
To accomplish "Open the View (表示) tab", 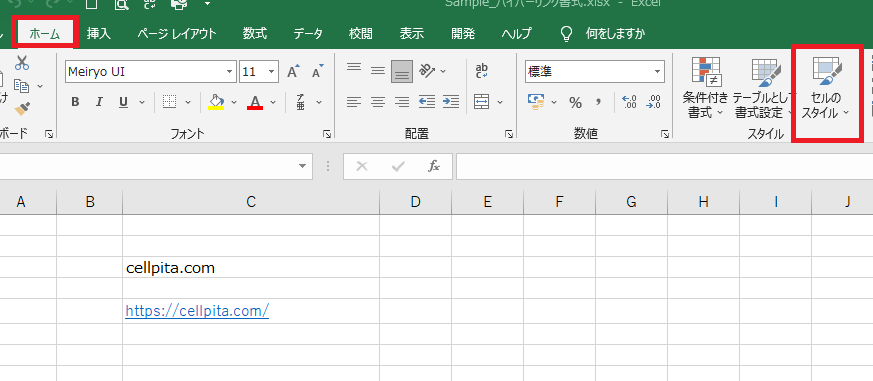I will point(411,33).
